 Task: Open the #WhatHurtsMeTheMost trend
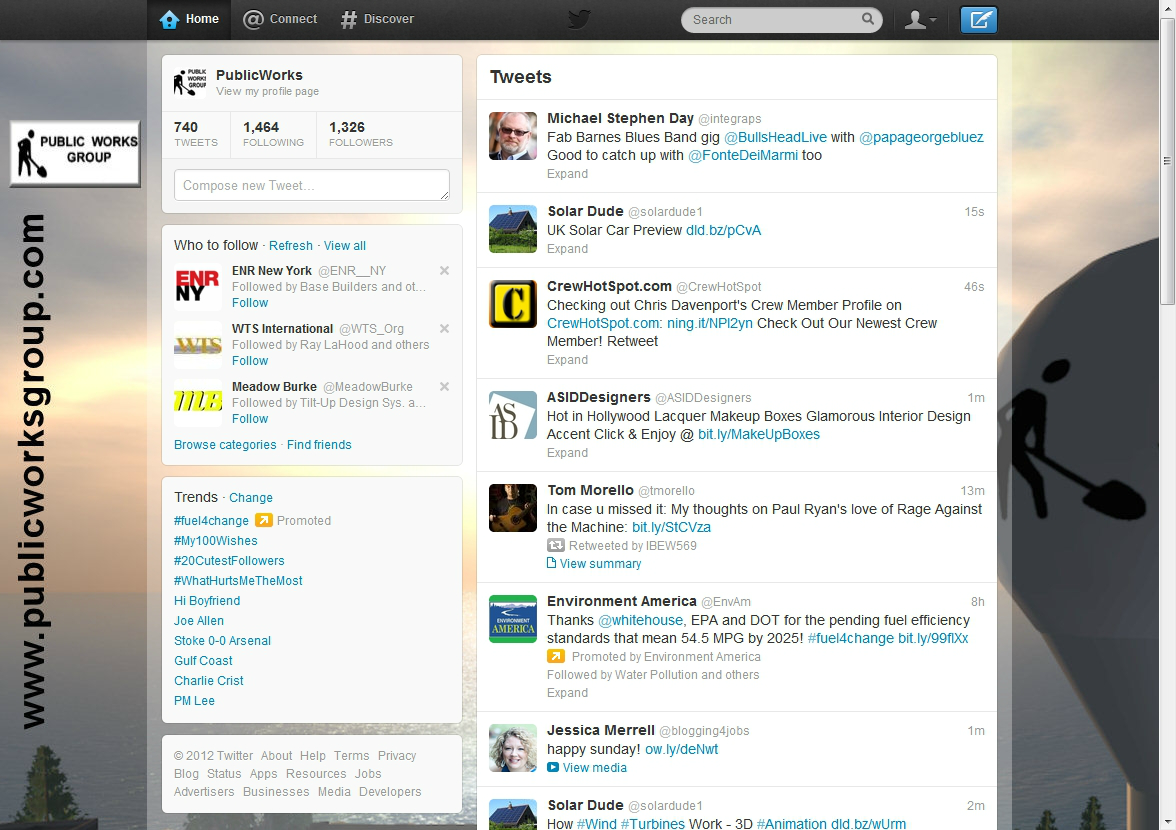pyautogui.click(x=238, y=581)
